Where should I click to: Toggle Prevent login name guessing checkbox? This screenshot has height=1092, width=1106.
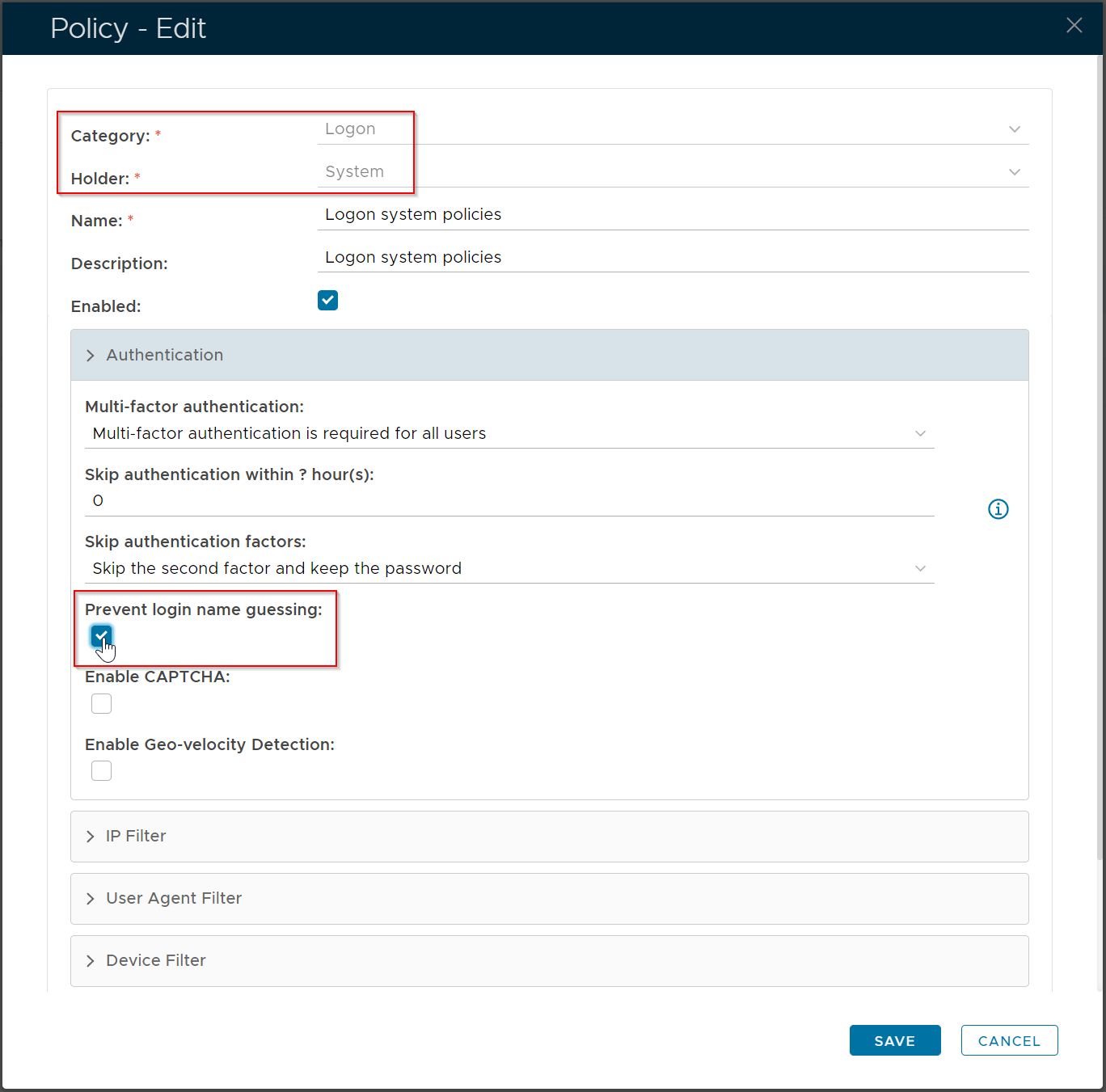(x=101, y=635)
